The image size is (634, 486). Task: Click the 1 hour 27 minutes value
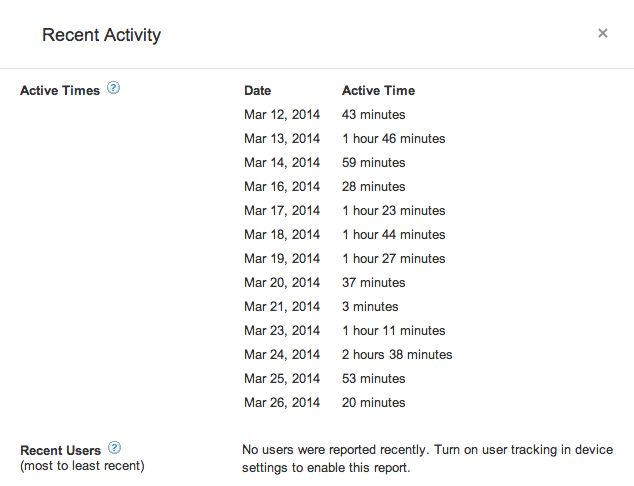coord(393,258)
